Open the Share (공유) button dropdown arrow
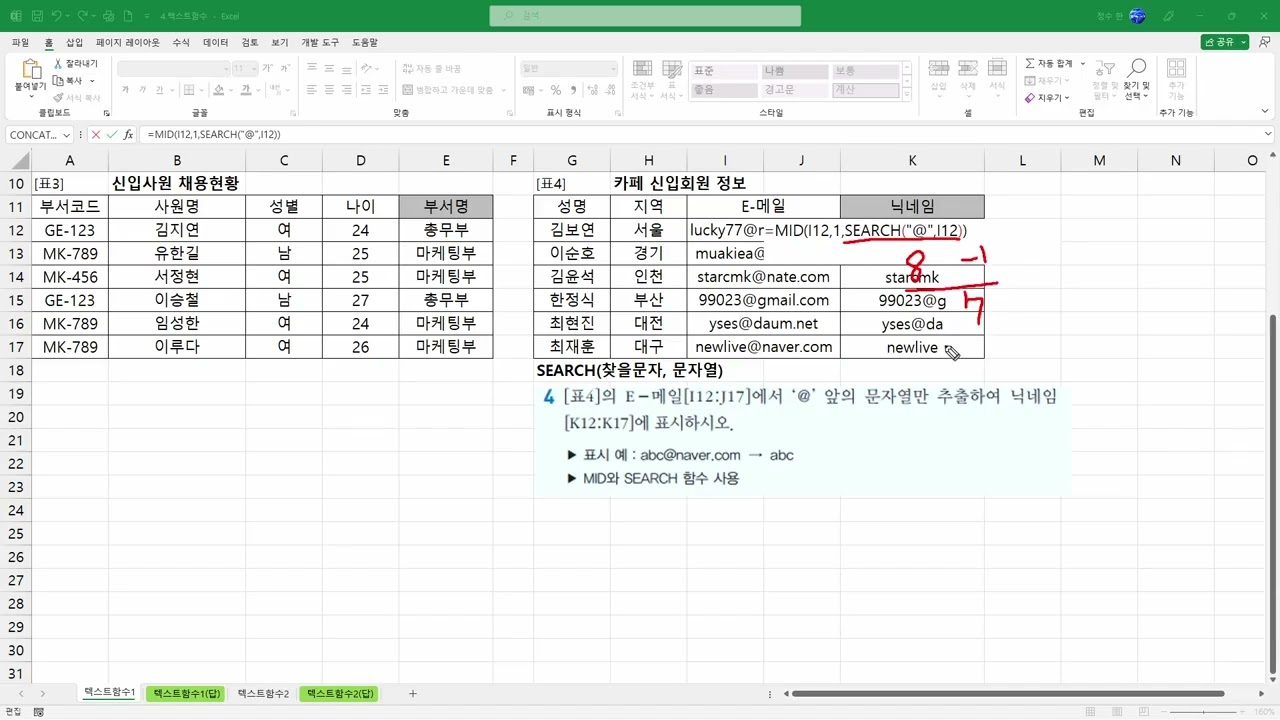 click(1242, 42)
